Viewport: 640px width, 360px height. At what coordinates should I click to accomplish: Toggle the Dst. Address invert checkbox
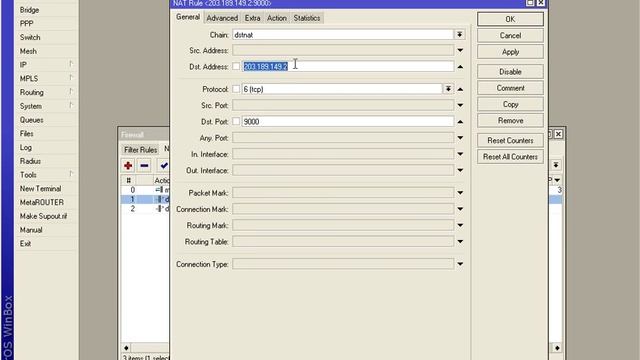click(x=236, y=66)
